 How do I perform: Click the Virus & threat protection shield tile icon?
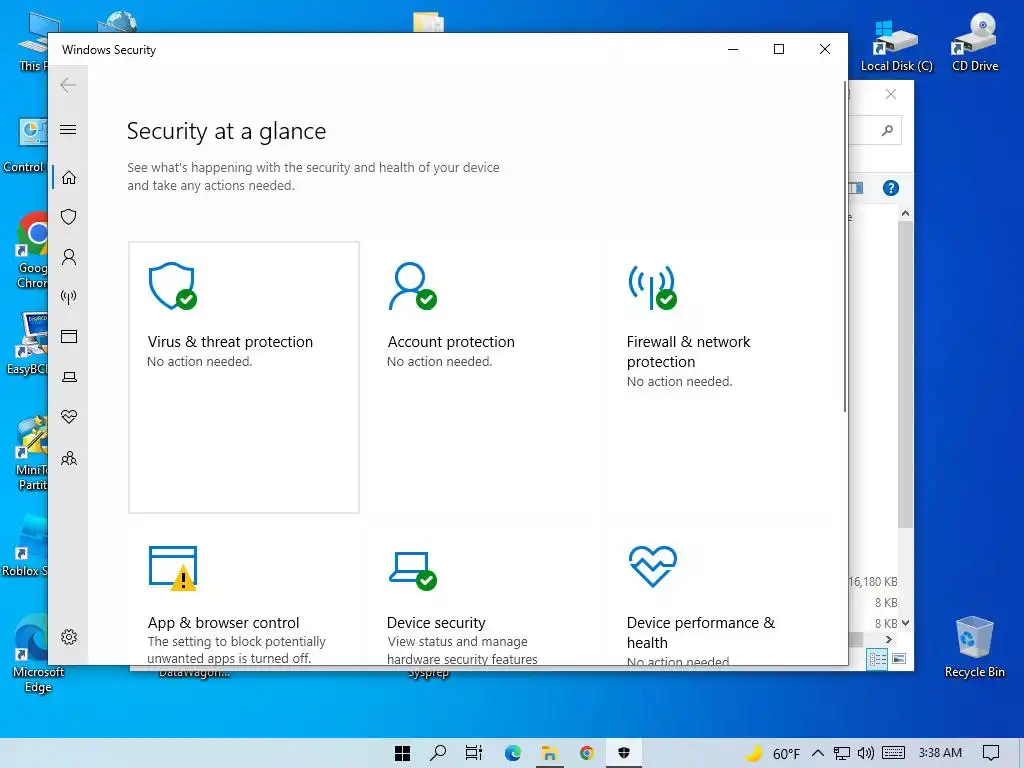pos(172,286)
